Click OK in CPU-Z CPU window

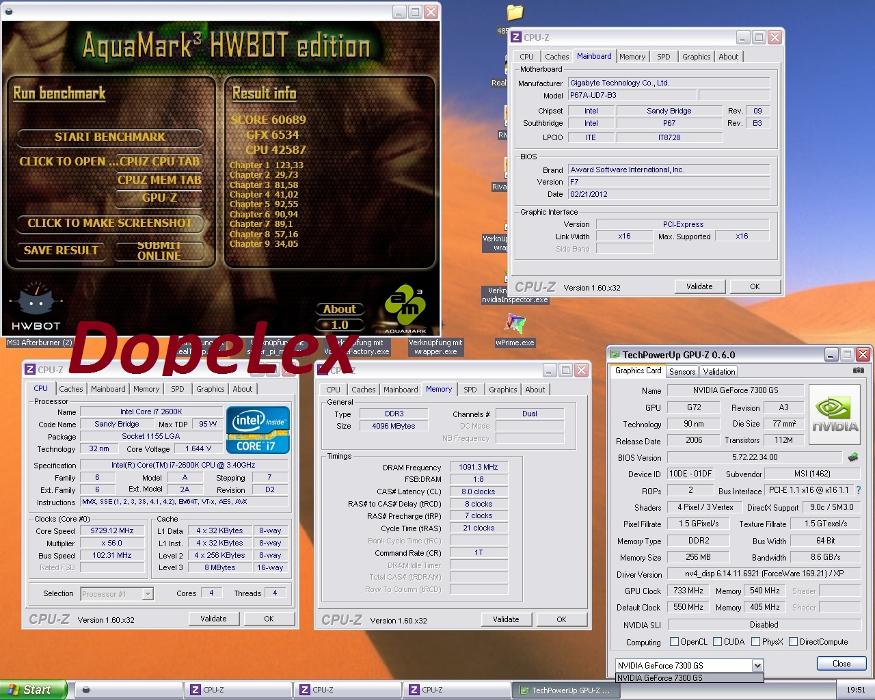pyautogui.click(x=268, y=619)
